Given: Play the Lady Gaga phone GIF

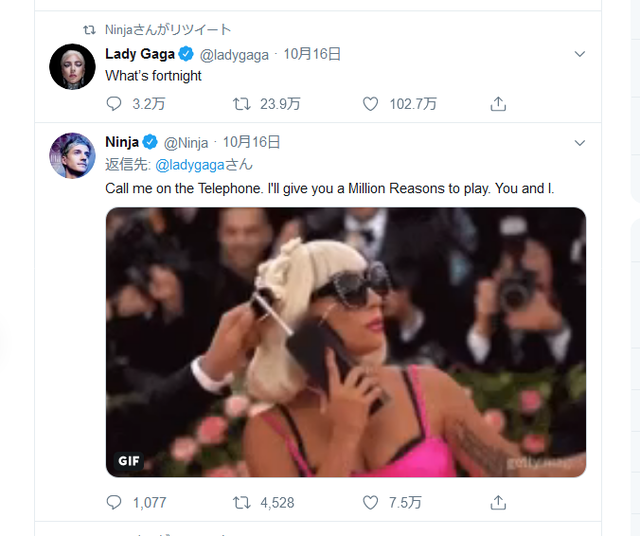Looking at the screenshot, I should tap(346, 341).
